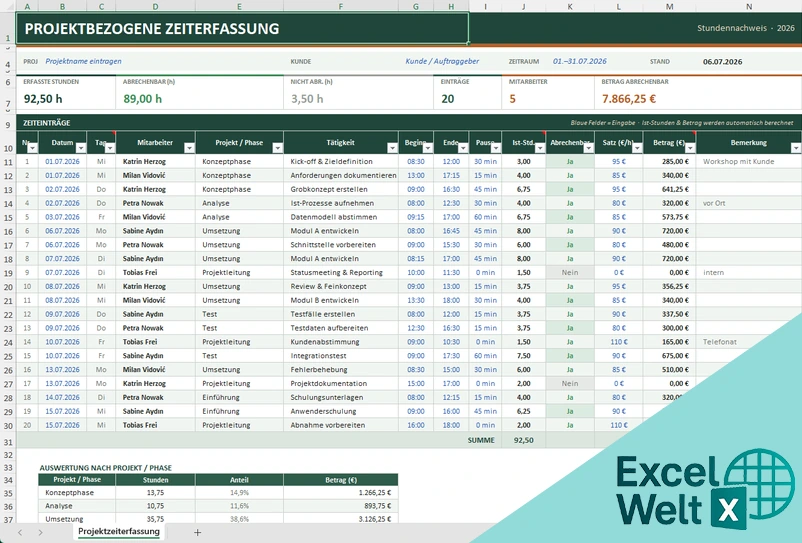
Task: Open the Projekt / Phase filter dropdown
Action: coord(277,148)
